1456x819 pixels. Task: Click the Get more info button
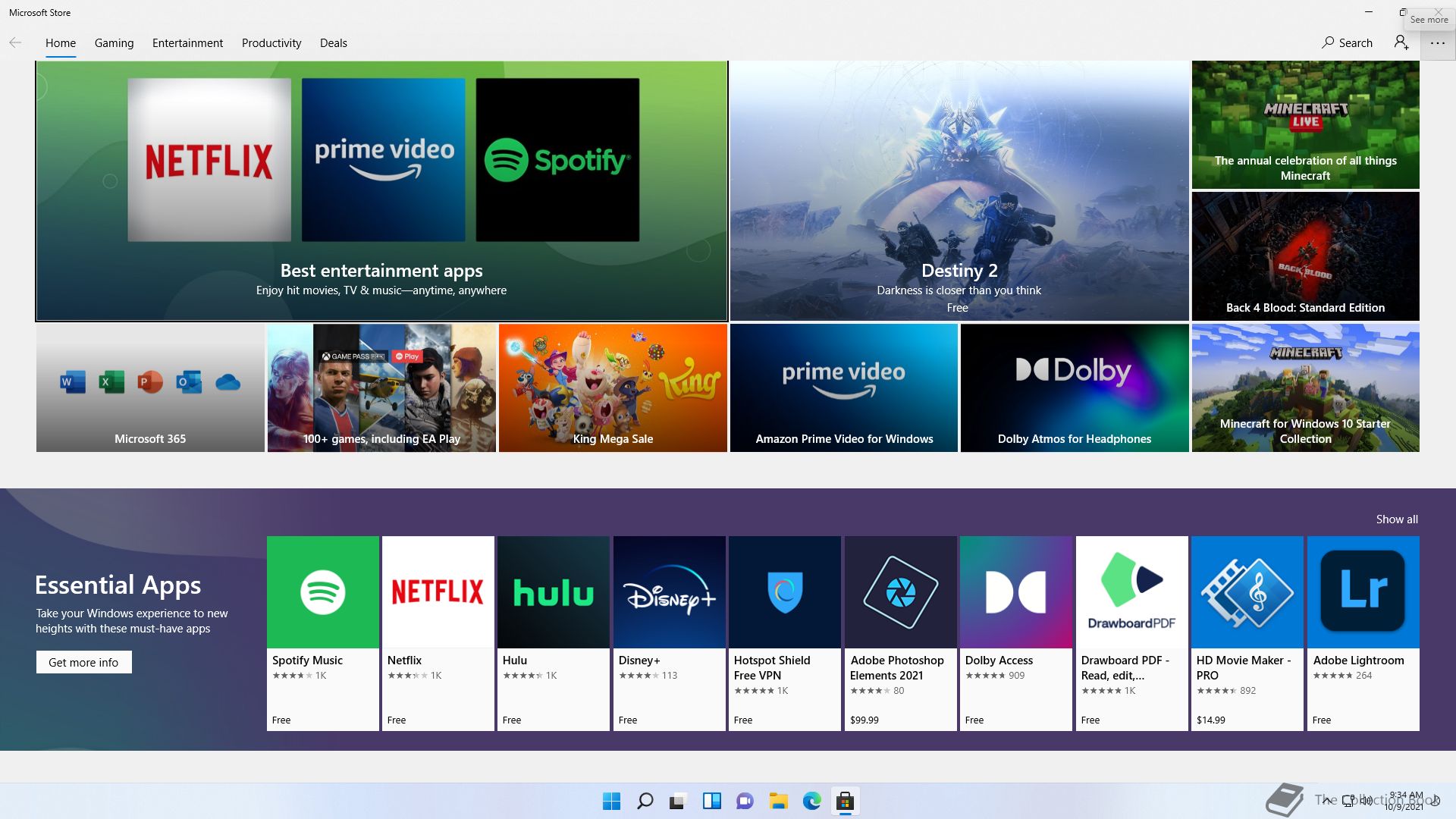(x=84, y=662)
